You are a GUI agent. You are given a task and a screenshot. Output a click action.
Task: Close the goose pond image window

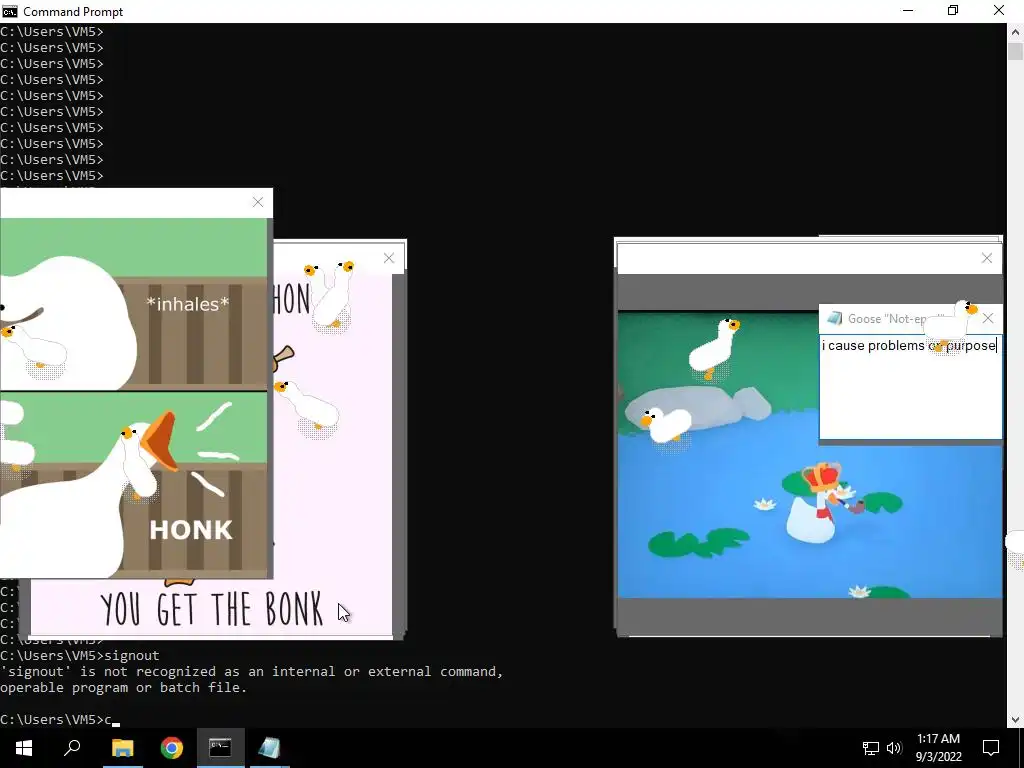pyautogui.click(x=987, y=258)
